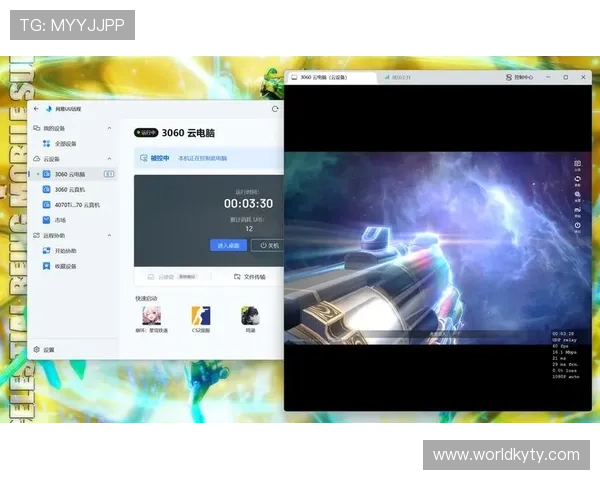Collapse the 我的设备 section
Viewport: 600px width, 480px height.
pyautogui.click(x=111, y=128)
